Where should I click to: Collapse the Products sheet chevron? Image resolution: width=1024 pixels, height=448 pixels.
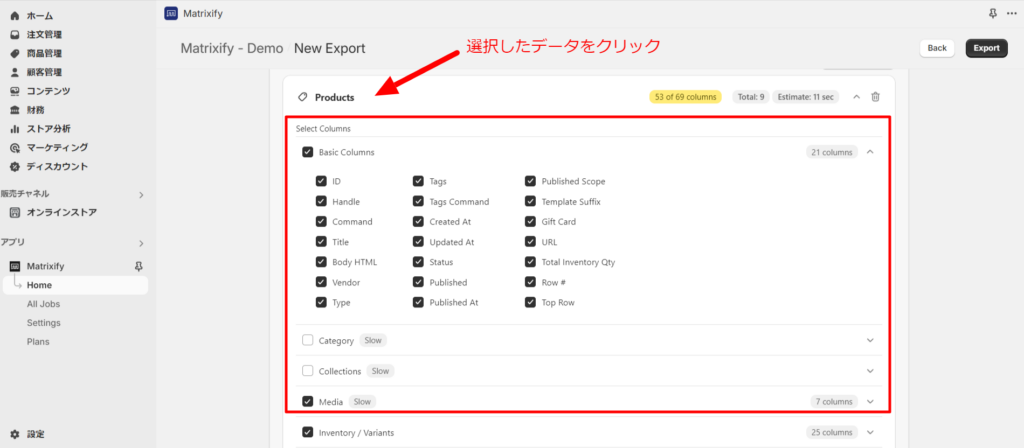857,97
